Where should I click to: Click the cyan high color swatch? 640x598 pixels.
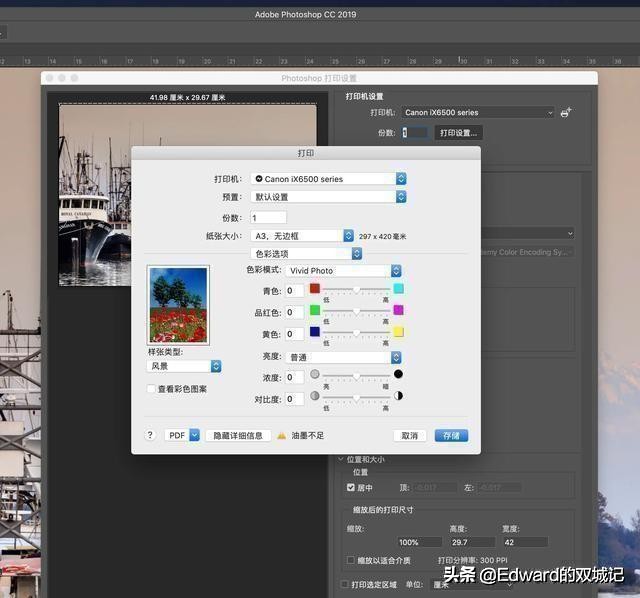point(398,289)
